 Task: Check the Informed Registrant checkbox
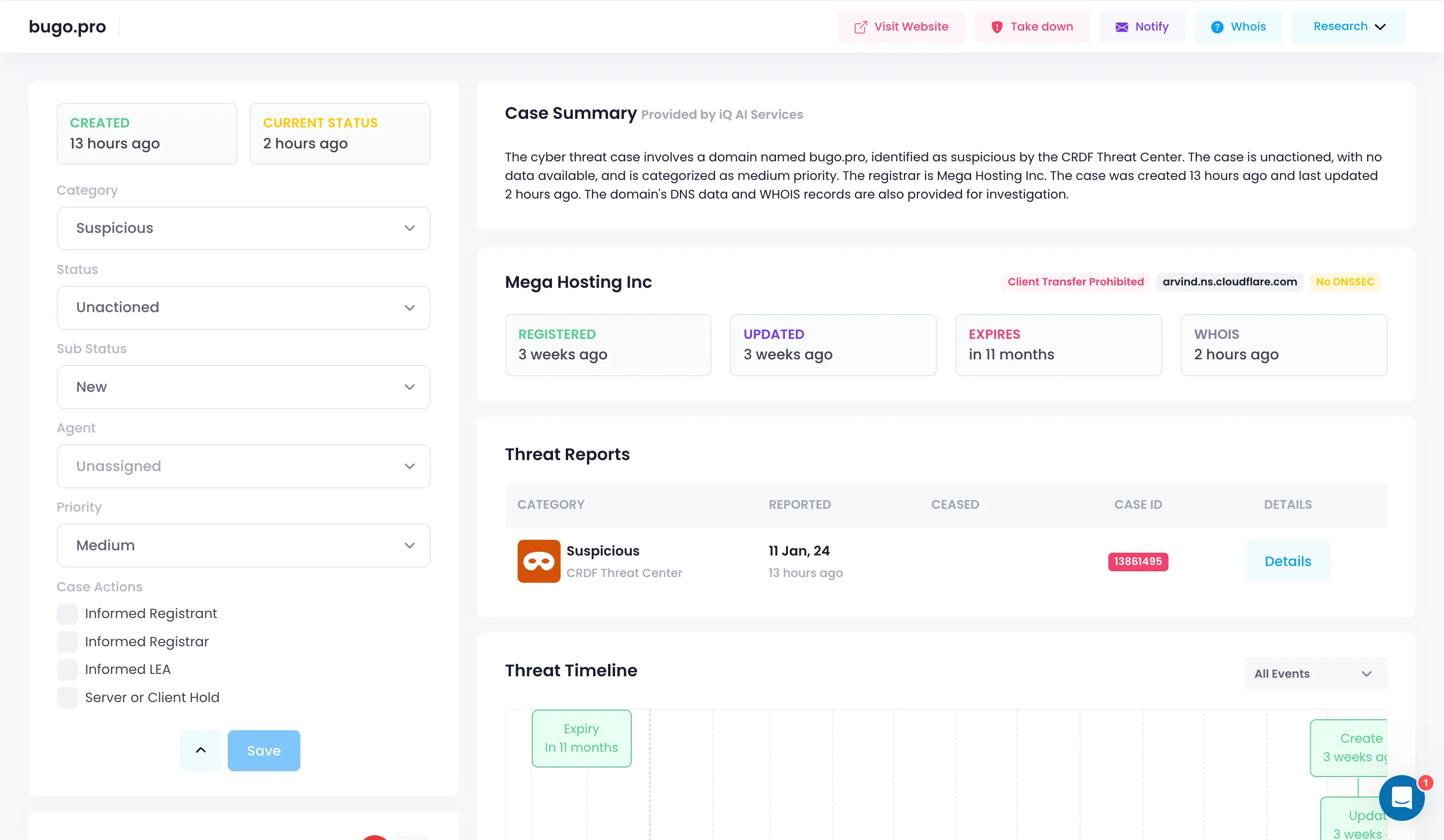(x=68, y=613)
